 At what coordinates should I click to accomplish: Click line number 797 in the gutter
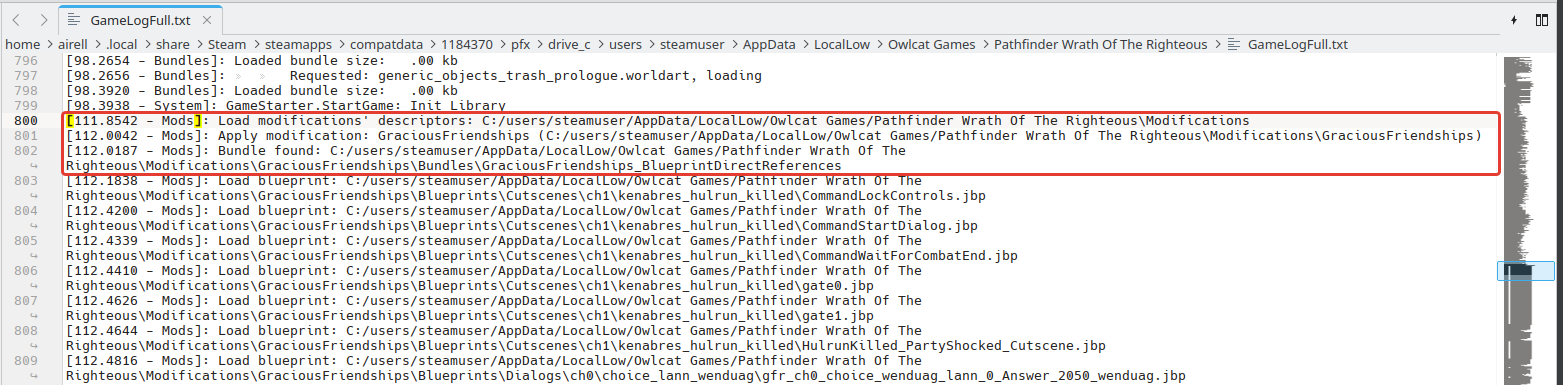[x=27, y=75]
